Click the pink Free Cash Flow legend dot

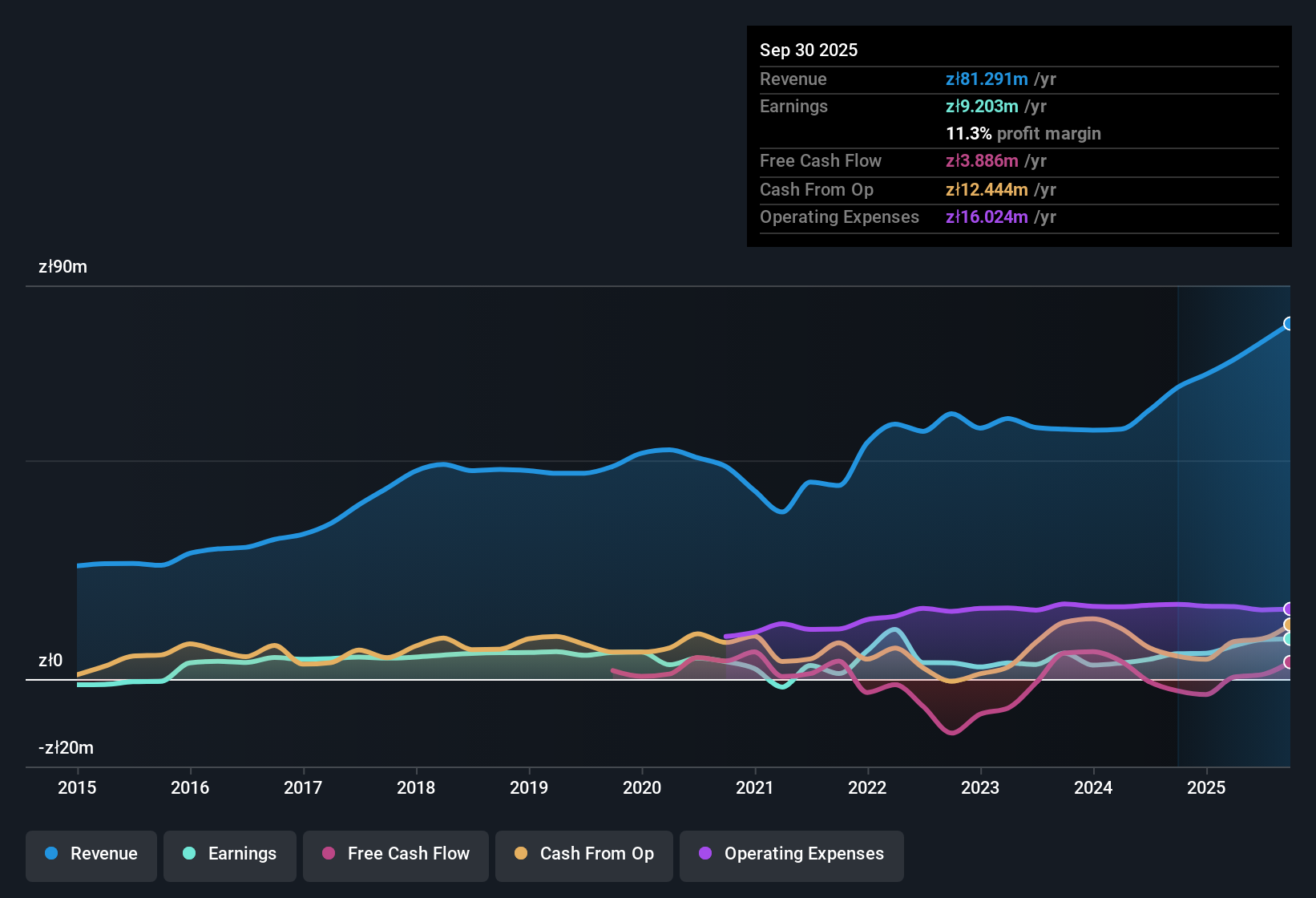point(329,854)
